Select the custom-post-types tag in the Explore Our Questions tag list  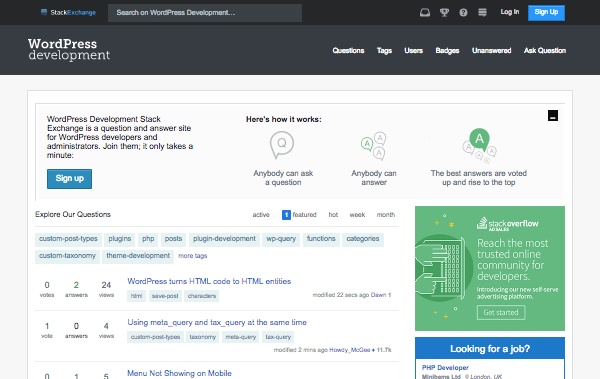(68, 239)
